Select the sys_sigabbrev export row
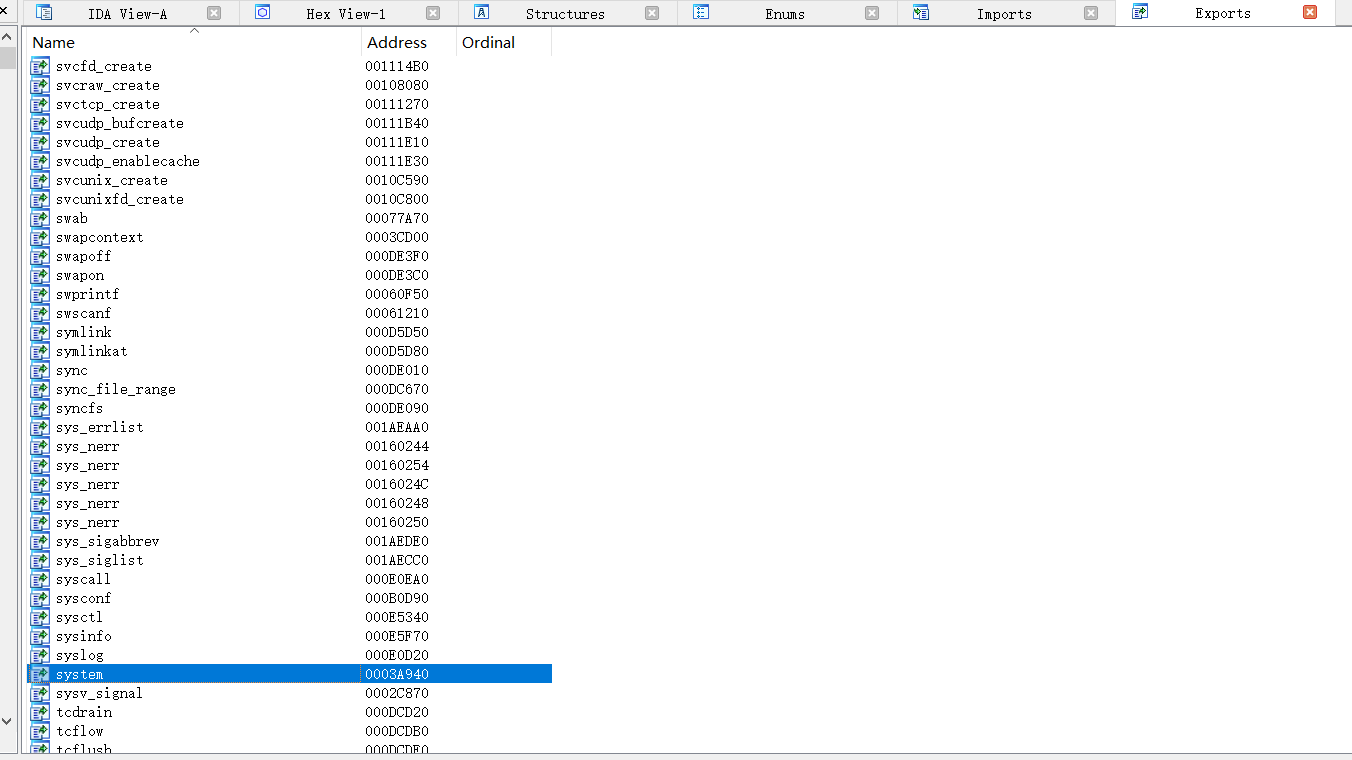Viewport: 1352px width, 760px height. pos(289,541)
